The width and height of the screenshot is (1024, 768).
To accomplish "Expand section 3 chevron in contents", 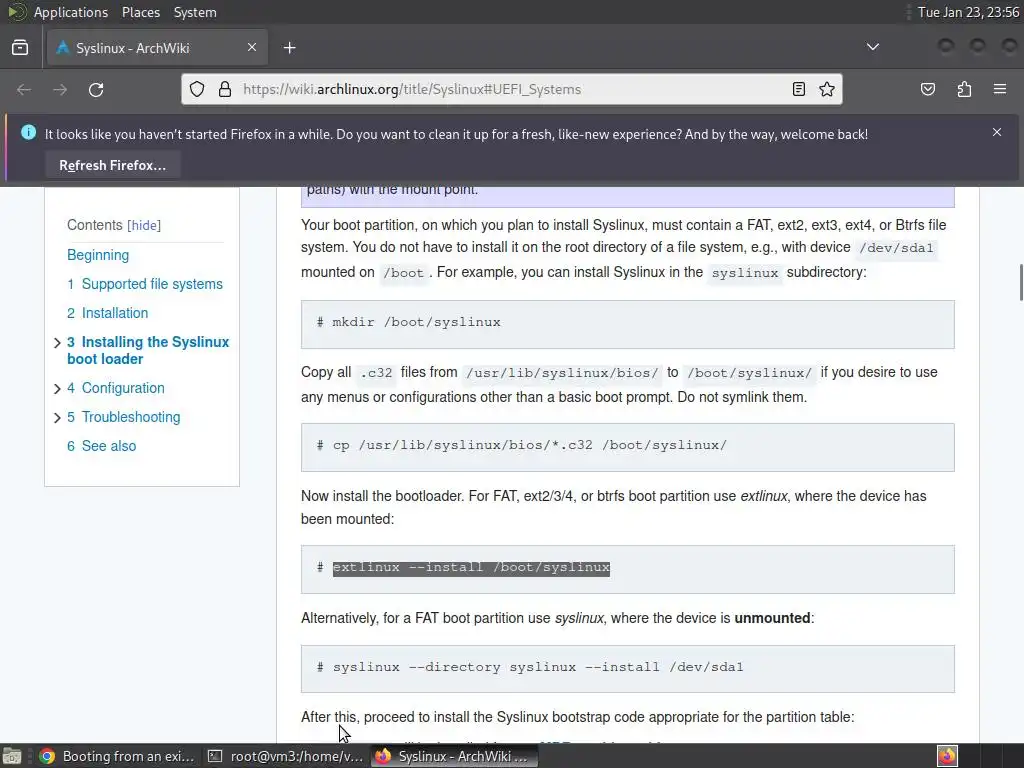I will [57, 343].
